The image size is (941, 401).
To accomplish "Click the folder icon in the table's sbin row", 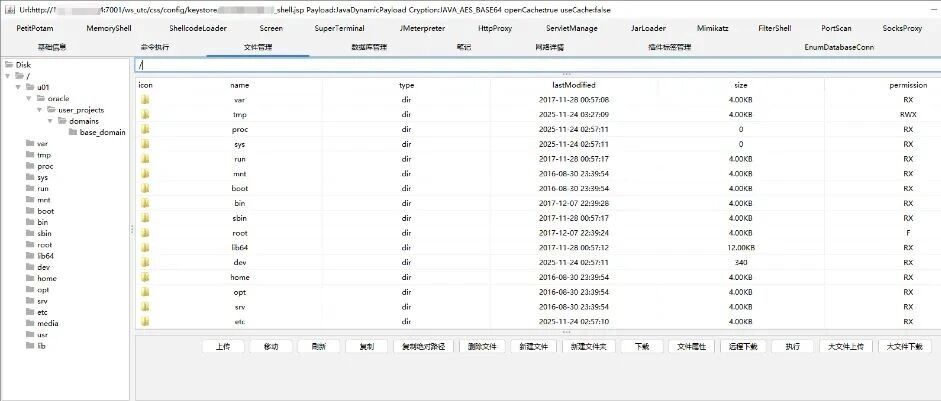I will pos(145,218).
